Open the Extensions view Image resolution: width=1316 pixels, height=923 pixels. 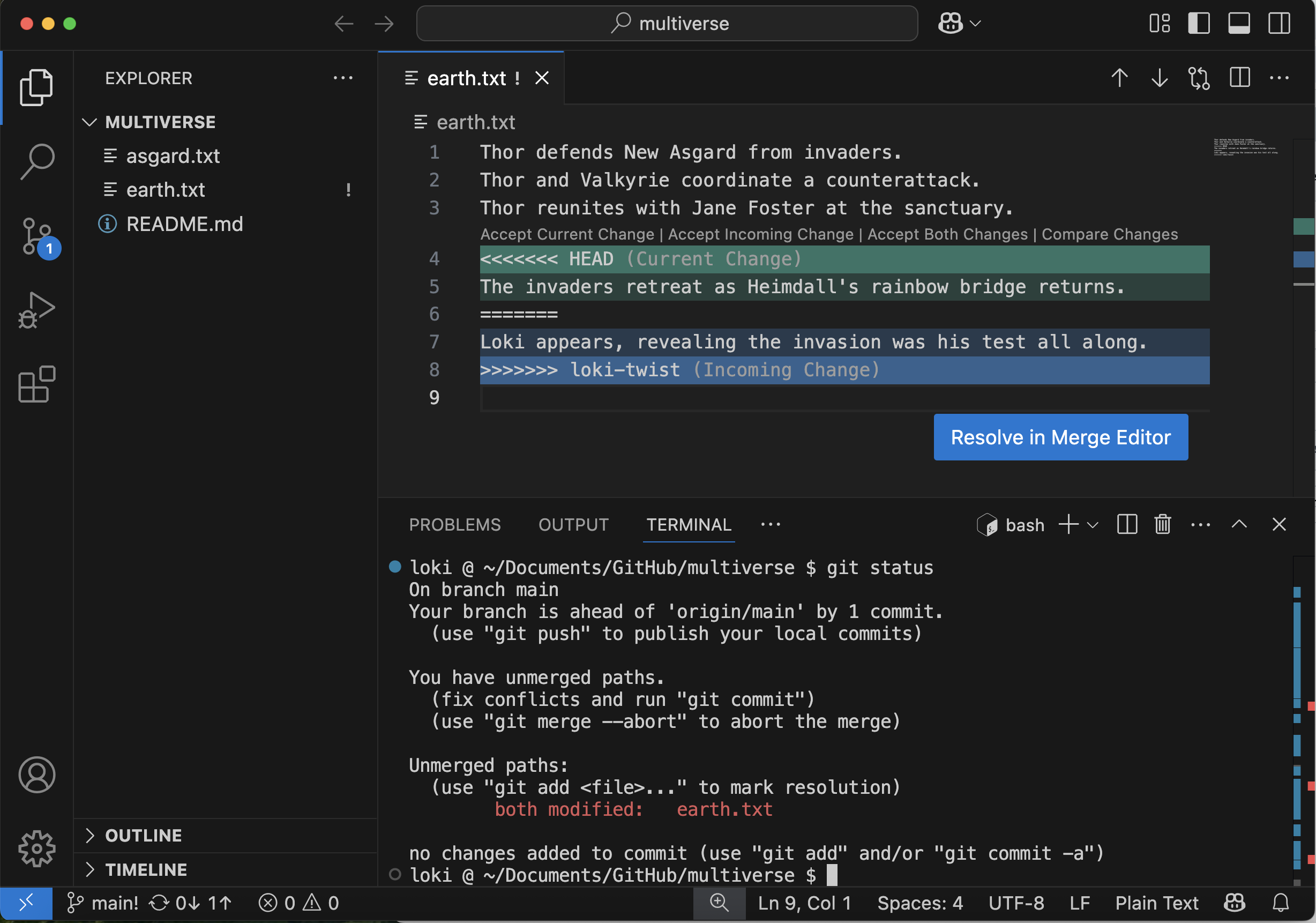point(36,384)
